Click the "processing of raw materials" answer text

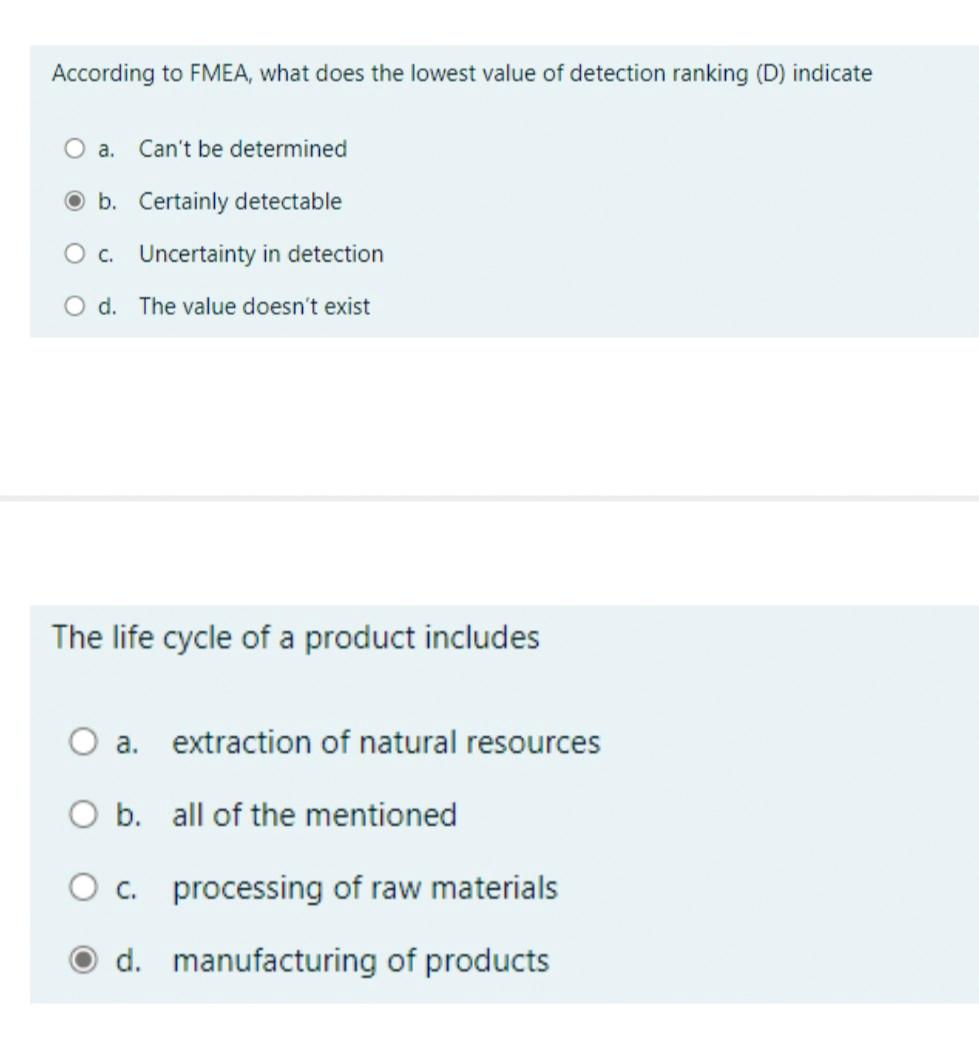(x=365, y=888)
